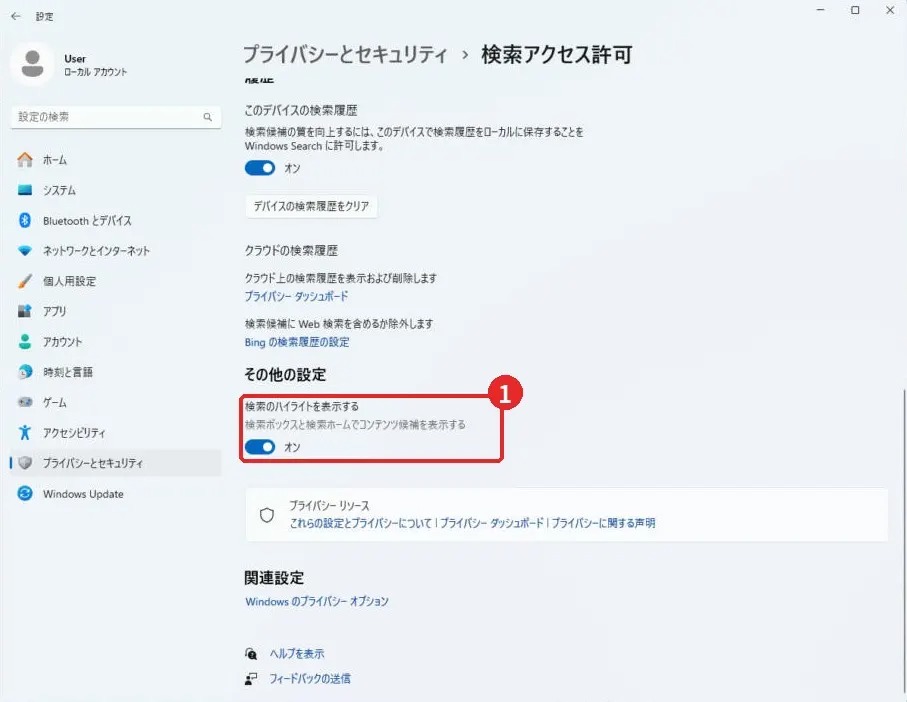907x702 pixels.
Task: Click the 設定の検索 search field
Action: click(116, 117)
